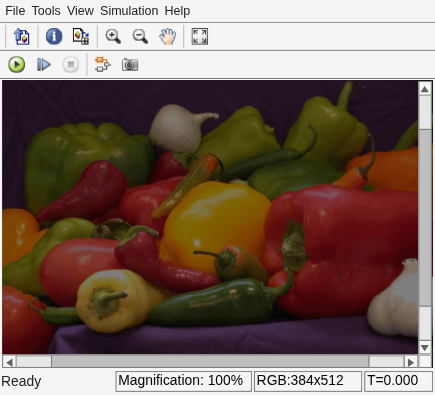The image size is (435, 395).
Task: Open the File menu
Action: pyautogui.click(x=15, y=11)
